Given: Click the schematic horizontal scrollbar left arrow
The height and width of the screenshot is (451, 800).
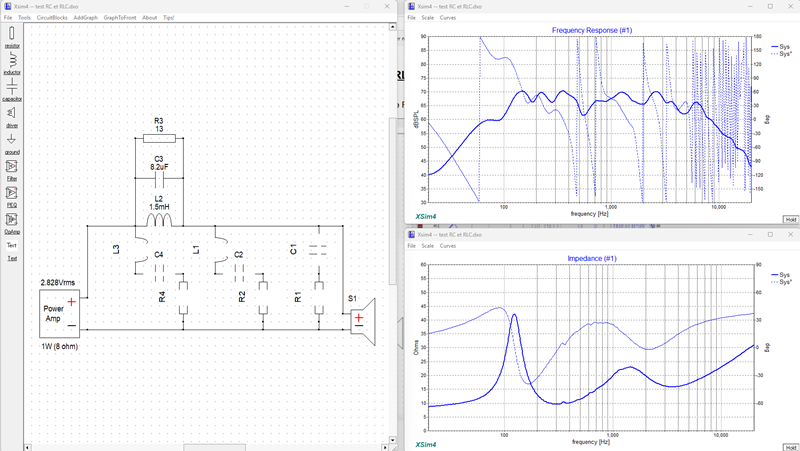Looking at the screenshot, I should click(x=28, y=447).
